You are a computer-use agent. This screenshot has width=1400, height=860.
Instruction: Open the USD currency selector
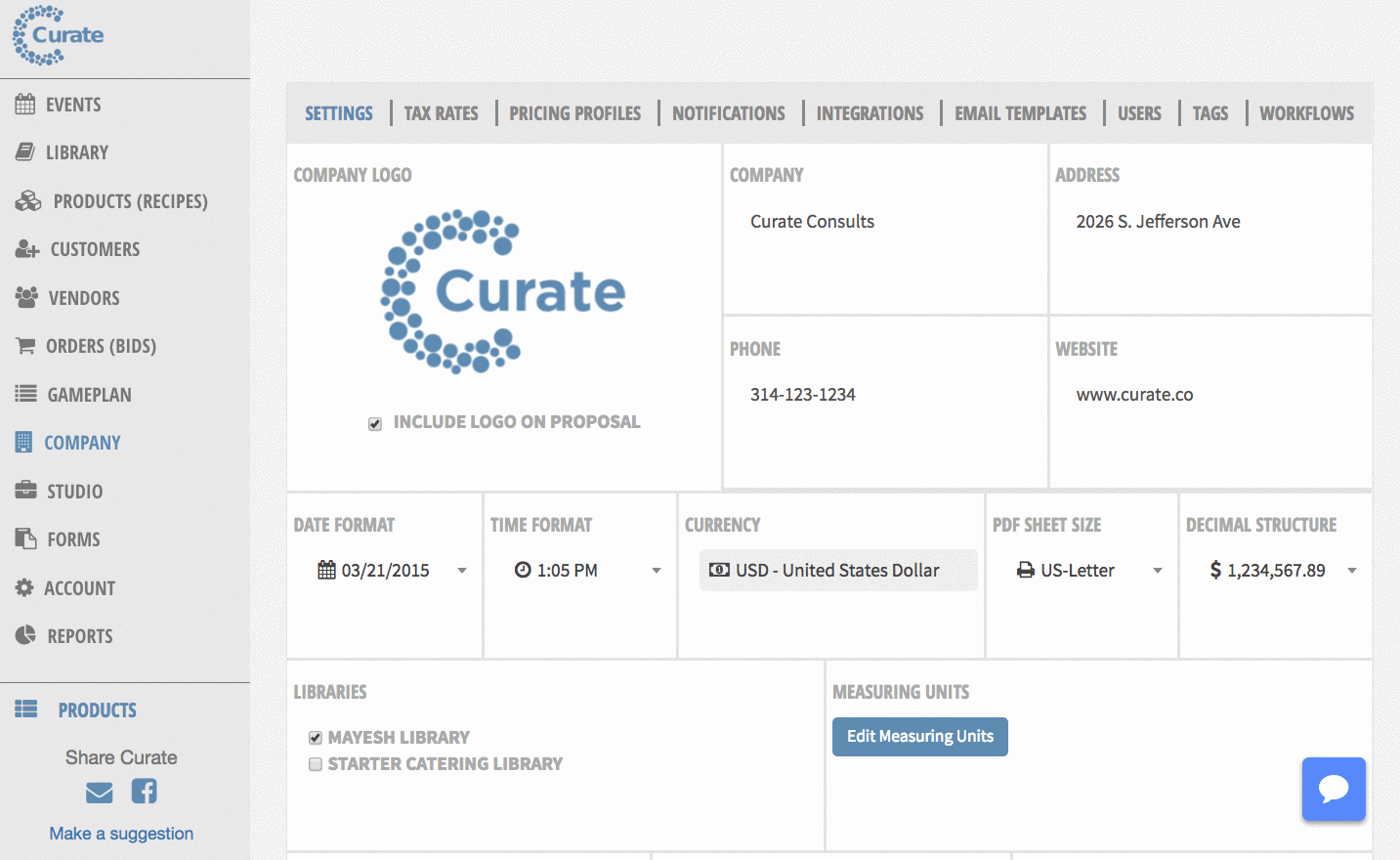838,570
